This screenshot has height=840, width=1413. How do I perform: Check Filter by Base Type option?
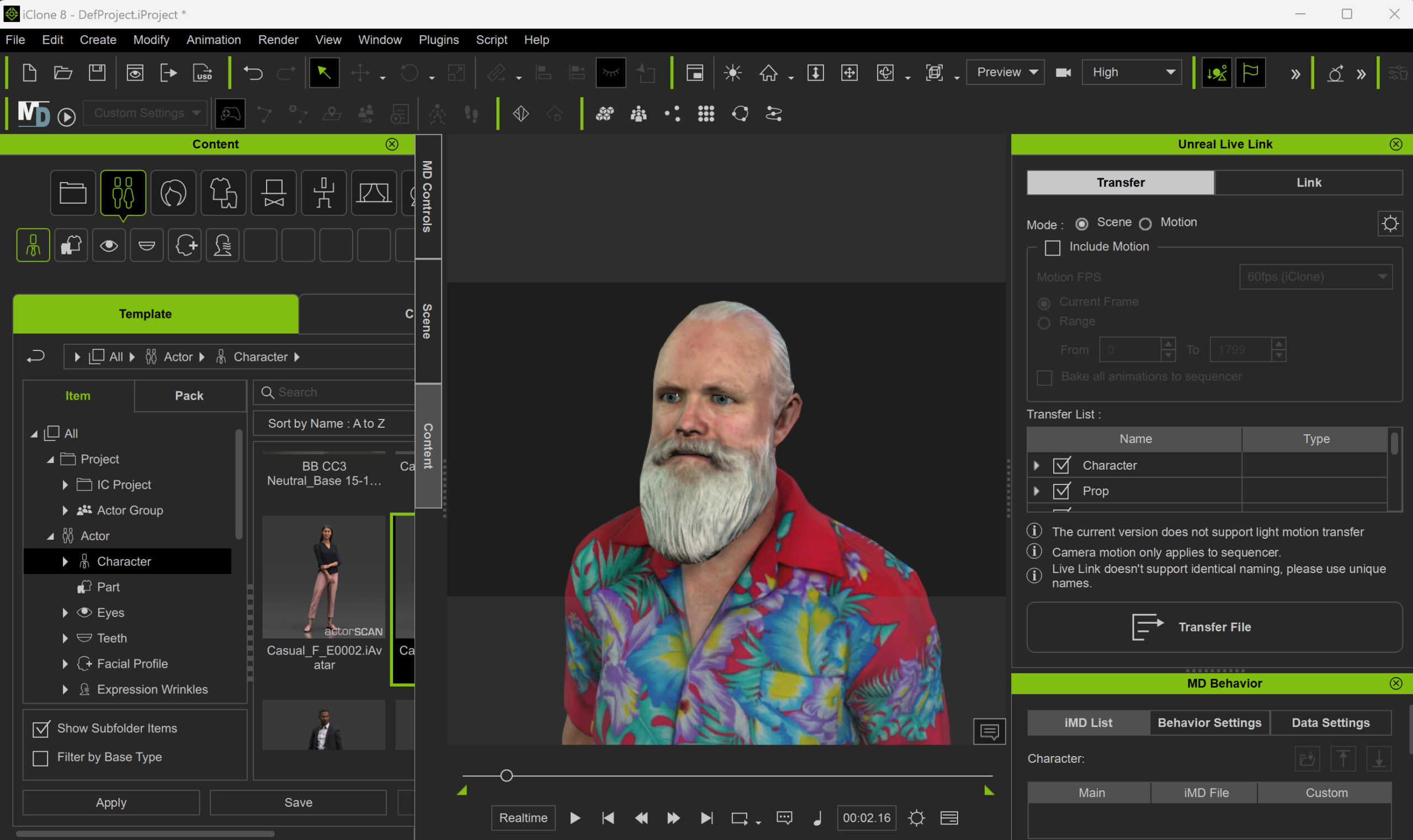pyautogui.click(x=40, y=757)
